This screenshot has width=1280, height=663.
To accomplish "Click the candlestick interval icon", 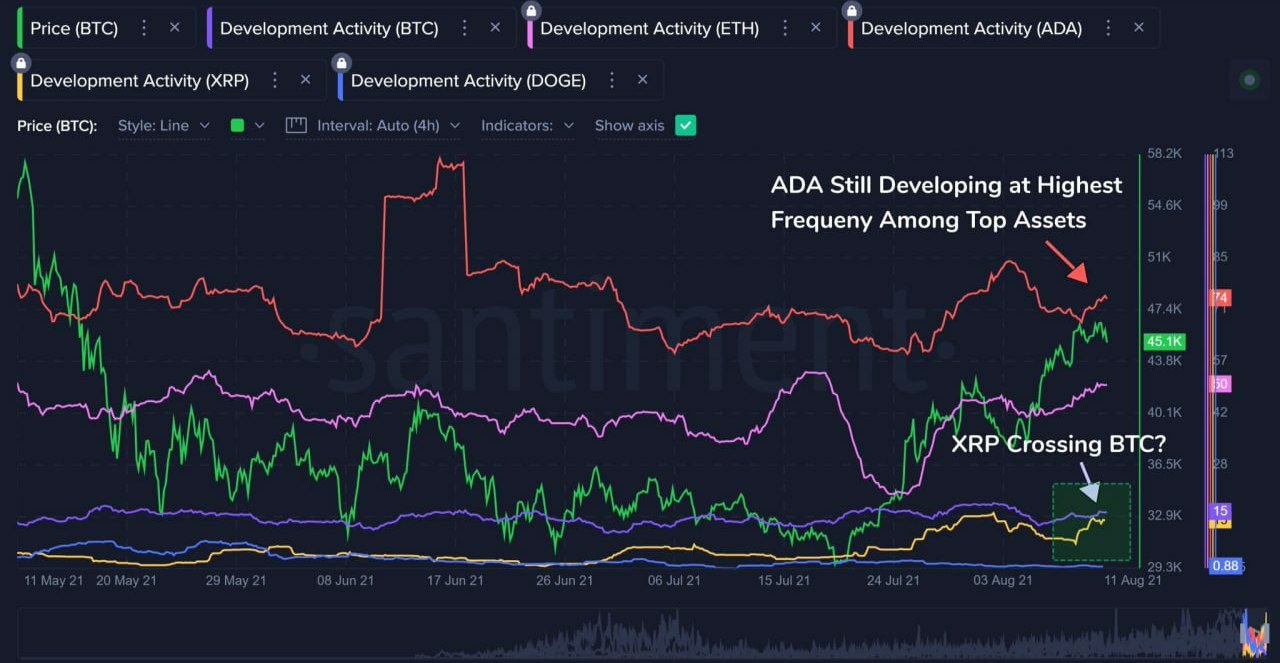I will coord(295,126).
